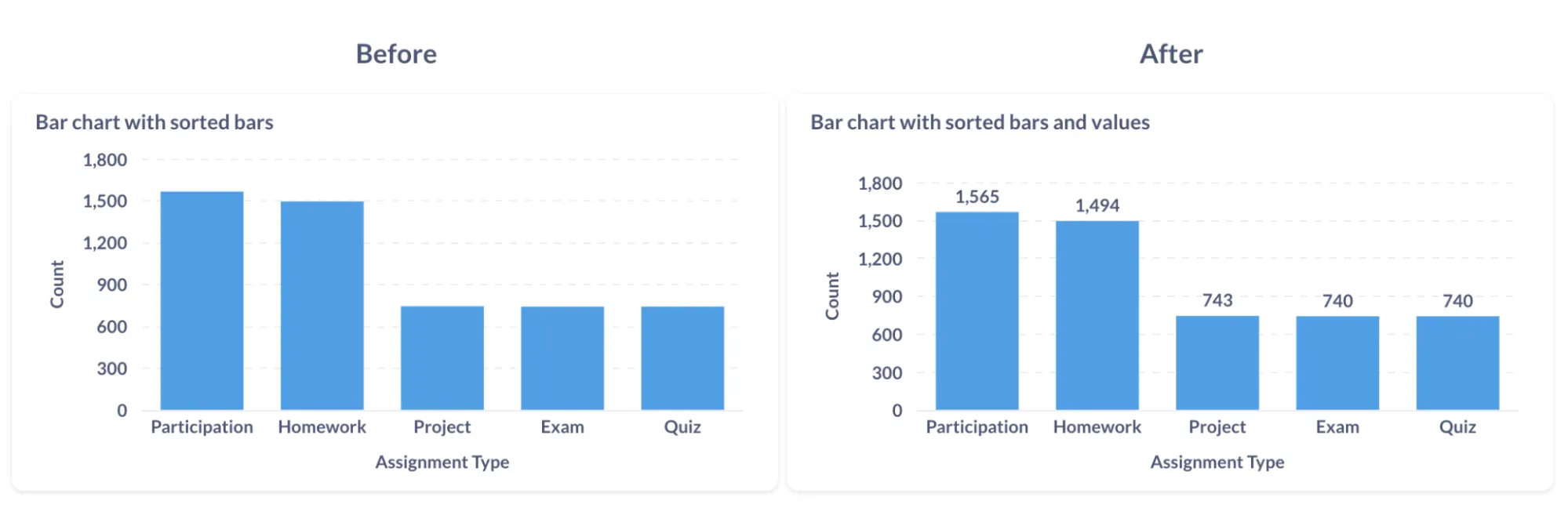Select the Homework bar in the After chart

pos(1097,315)
